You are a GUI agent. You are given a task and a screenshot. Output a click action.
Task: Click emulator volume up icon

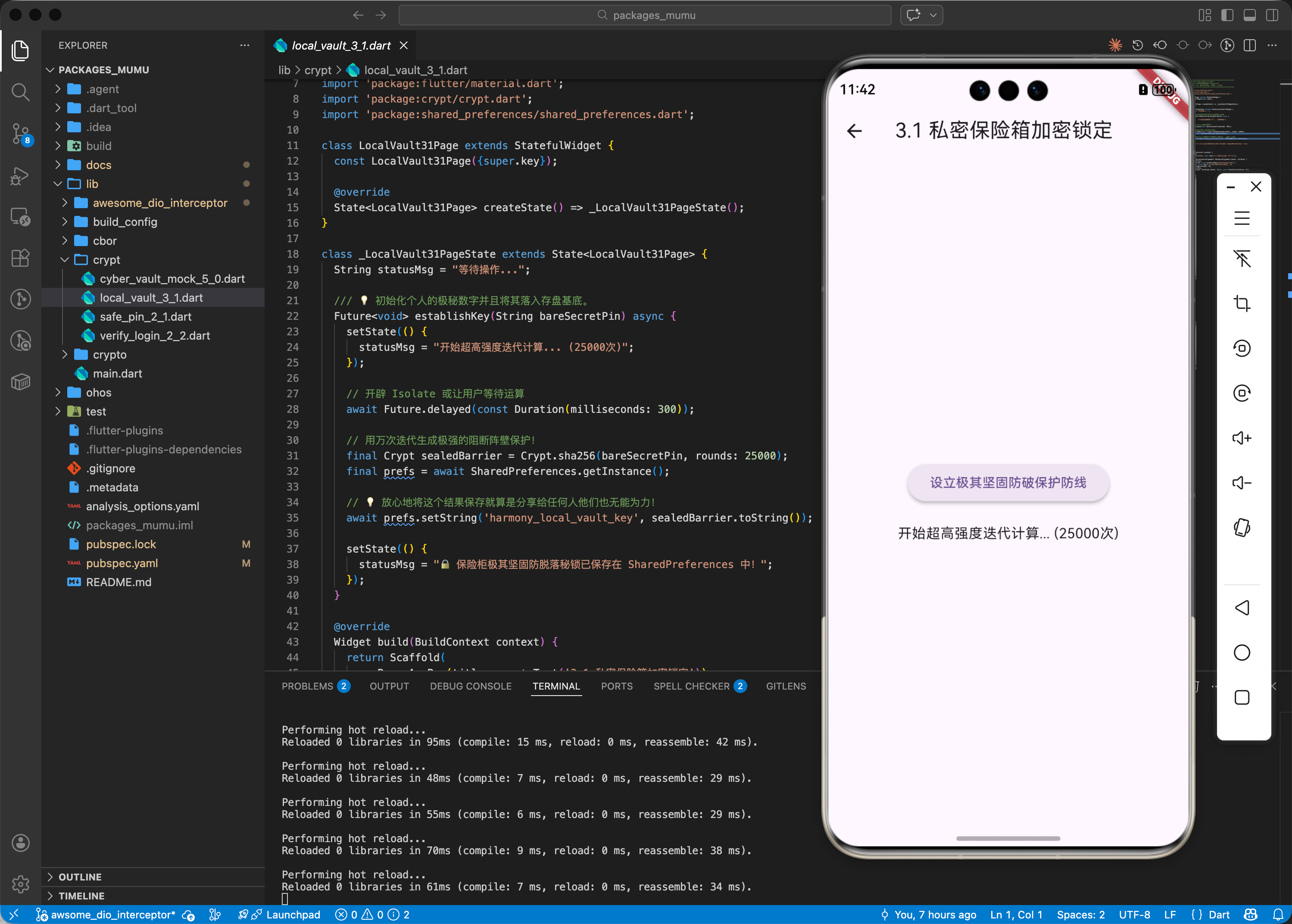1242,438
